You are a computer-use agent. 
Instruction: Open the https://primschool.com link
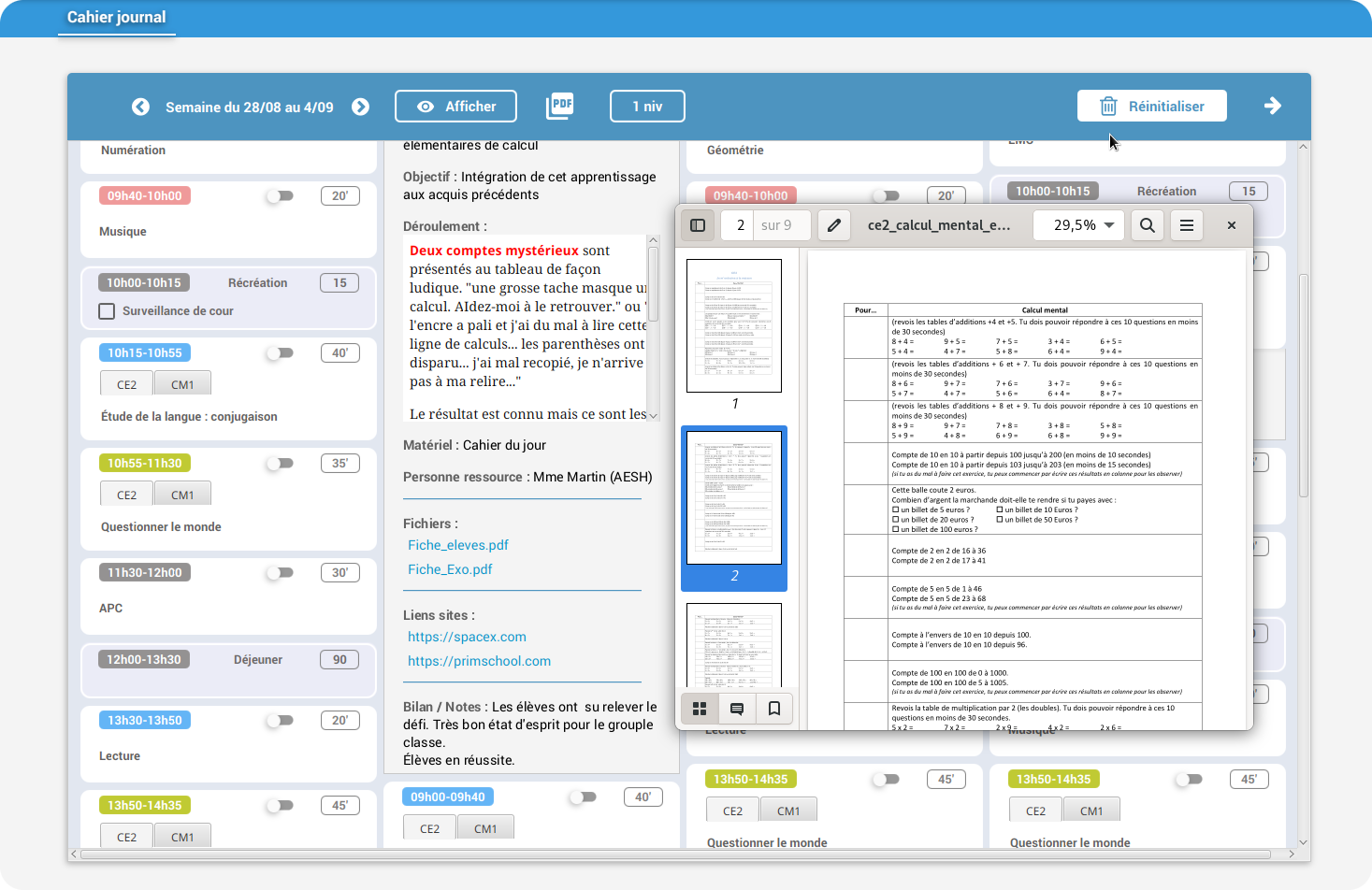479,661
